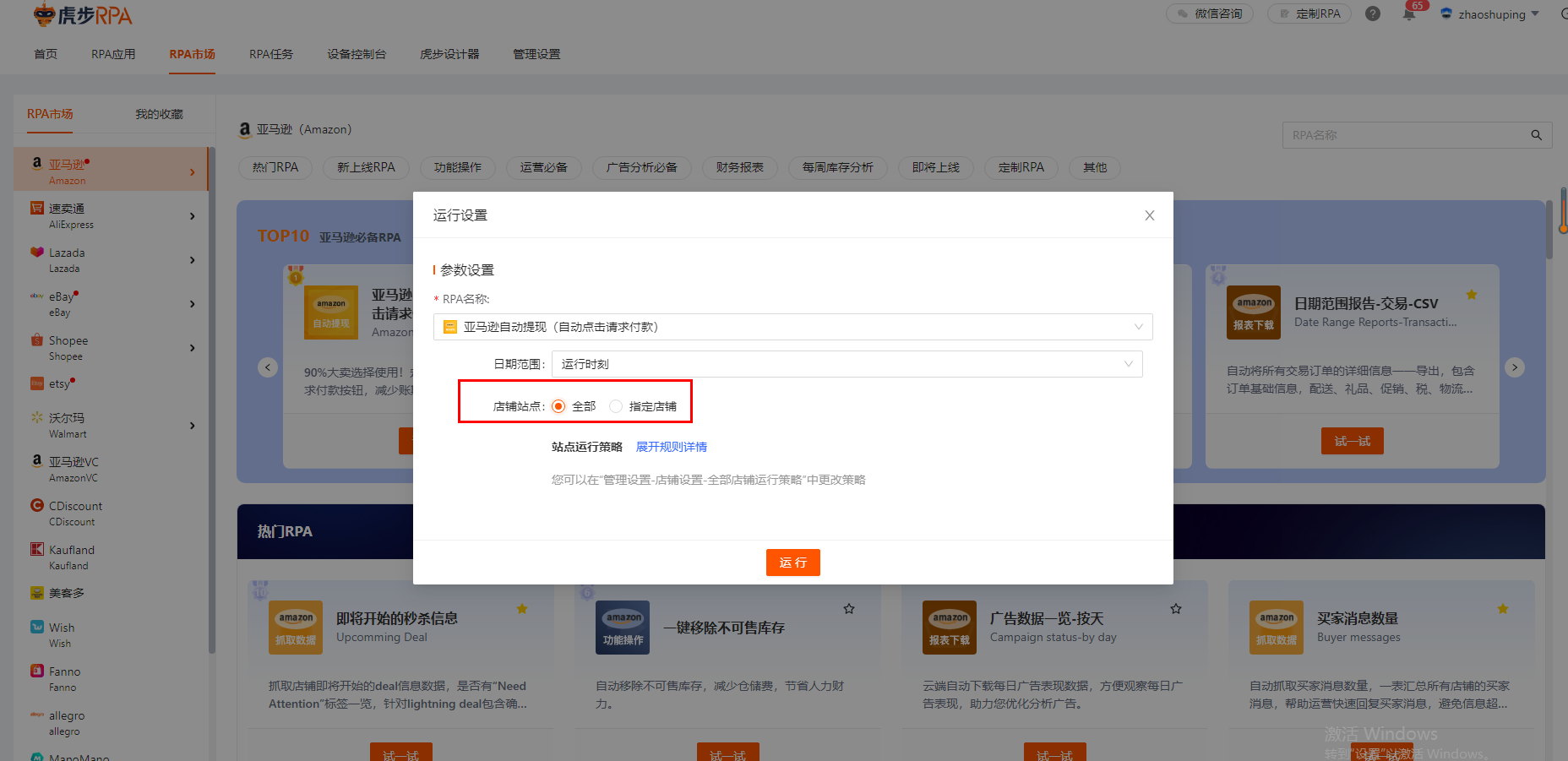
Task: Expand the 亚马逊 Amazon sidebar arrow
Action: click(x=193, y=172)
